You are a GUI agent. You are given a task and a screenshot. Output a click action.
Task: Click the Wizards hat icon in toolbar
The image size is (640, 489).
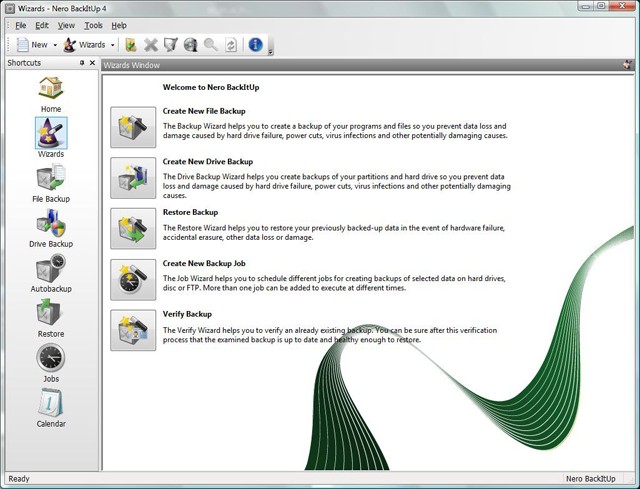[x=70, y=45]
